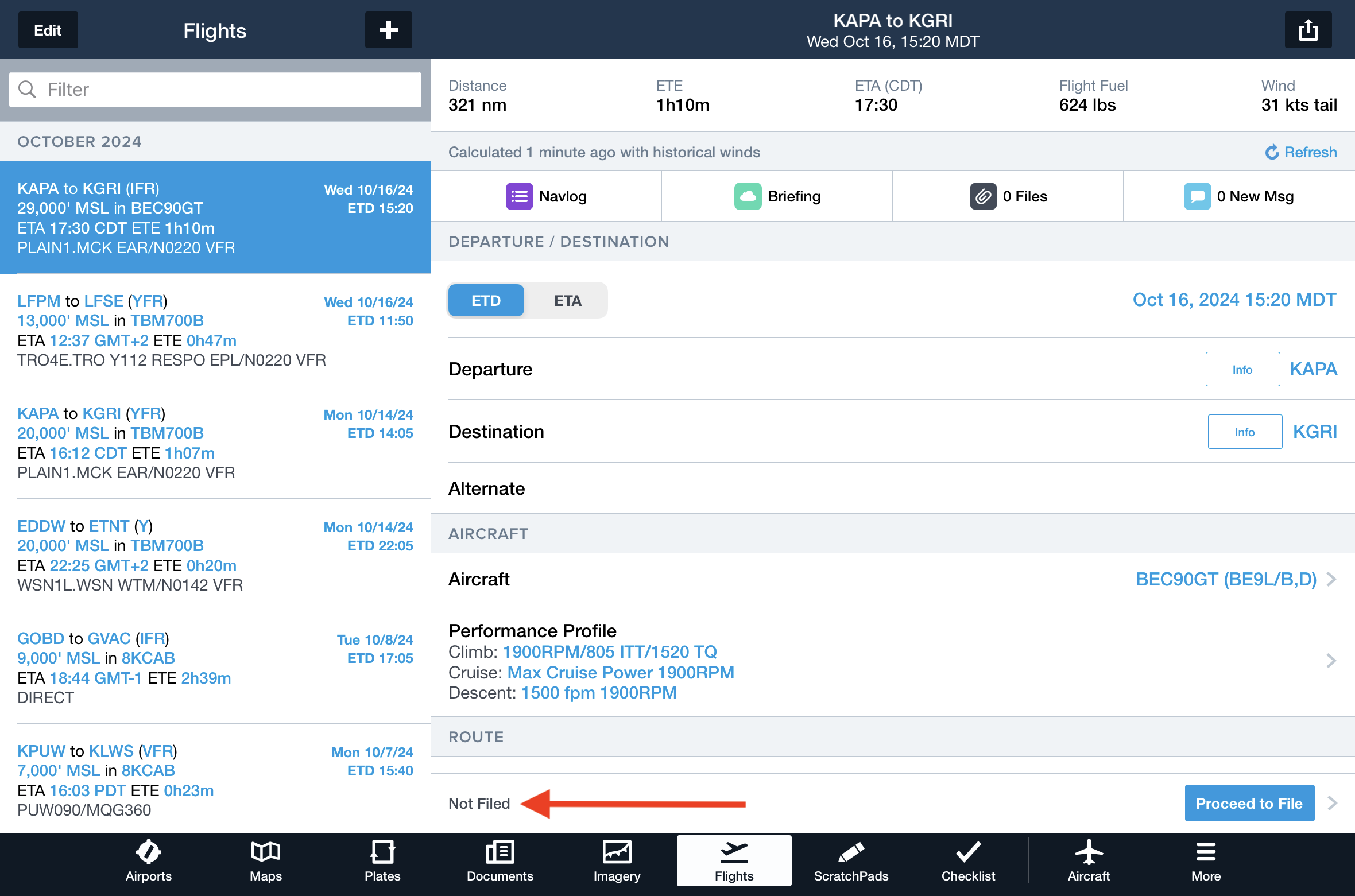Image resolution: width=1355 pixels, height=896 pixels.
Task: Tap the KGRI destination airport code
Action: click(1315, 432)
